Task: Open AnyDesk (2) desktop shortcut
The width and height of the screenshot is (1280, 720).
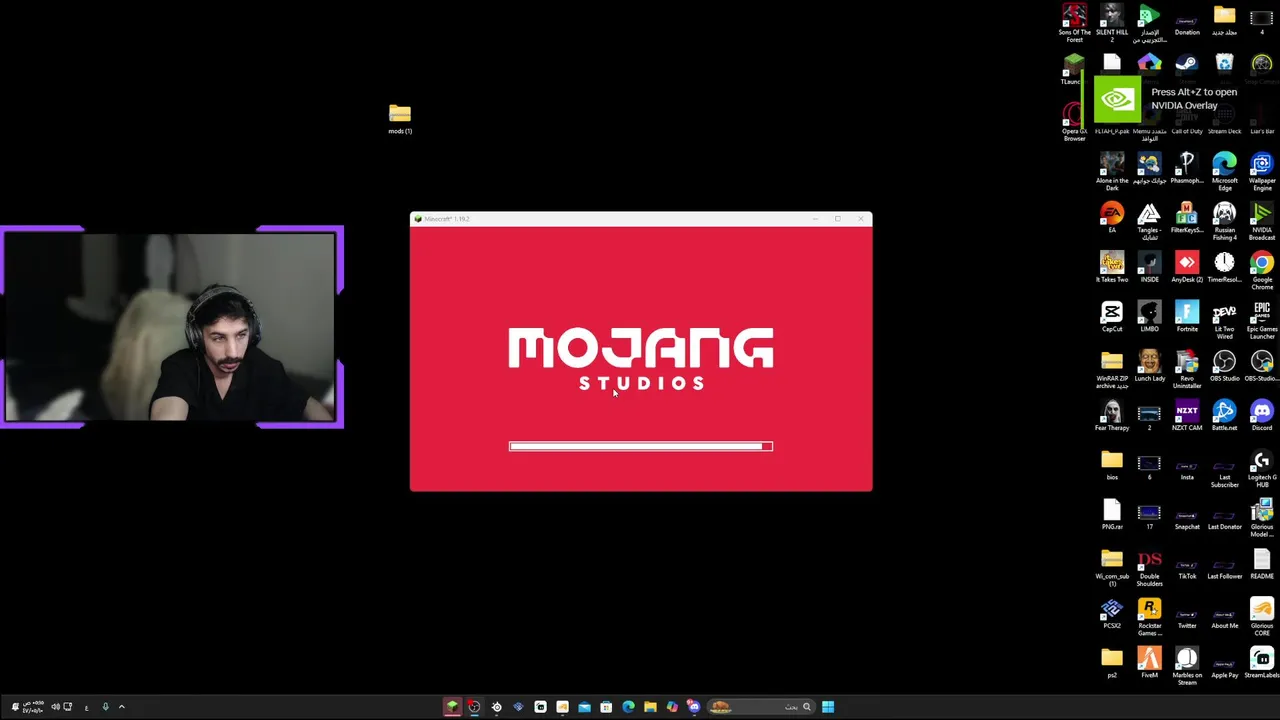Action: click(1187, 267)
